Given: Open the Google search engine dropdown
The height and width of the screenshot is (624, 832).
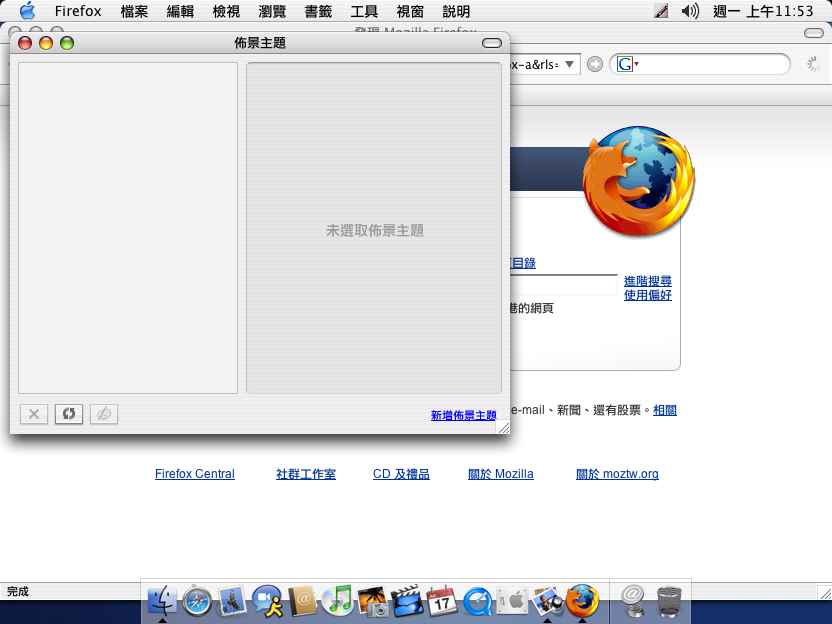Looking at the screenshot, I should pos(628,64).
